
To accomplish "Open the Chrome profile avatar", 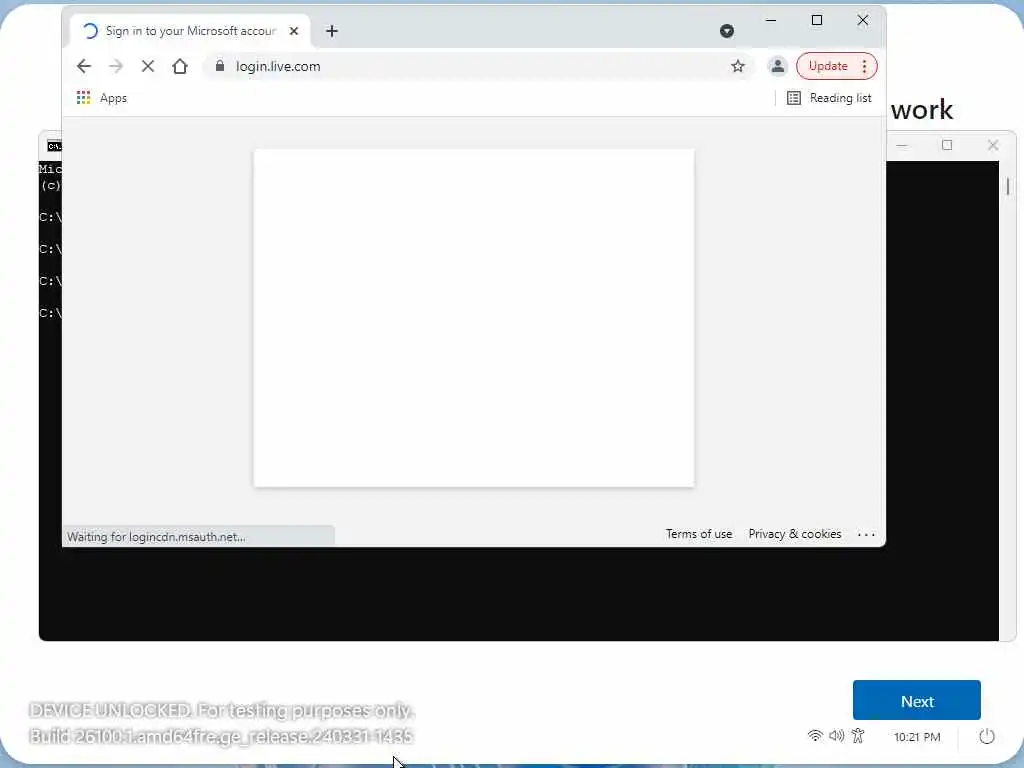I will (777, 66).
